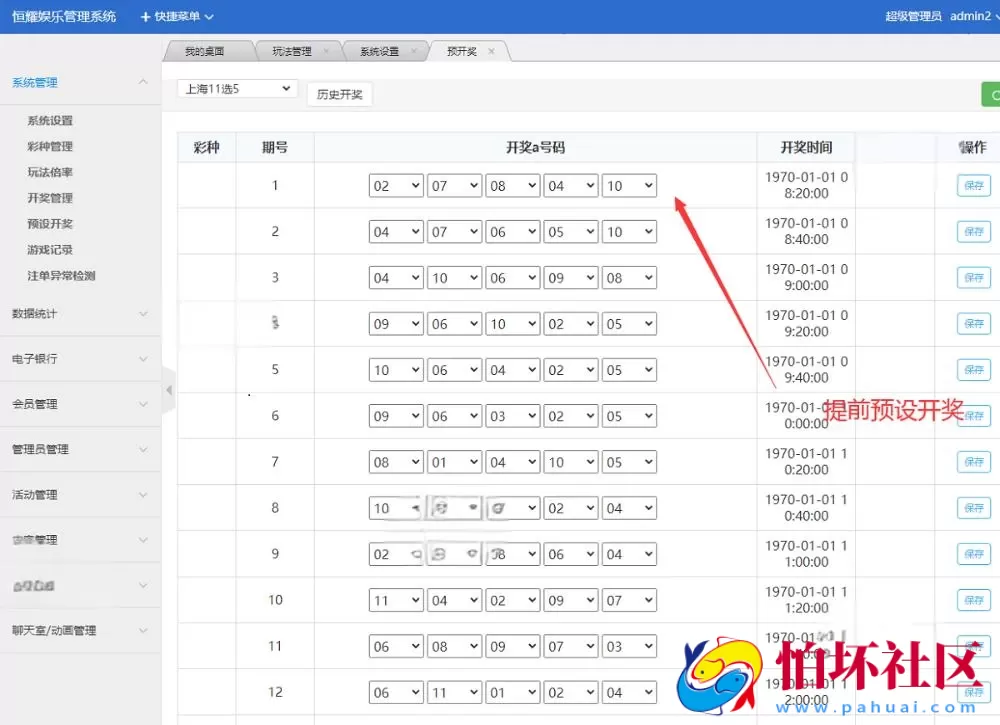The image size is (1000, 725).
Task: Switch to the 预开奖 tab
Action: tap(463, 50)
